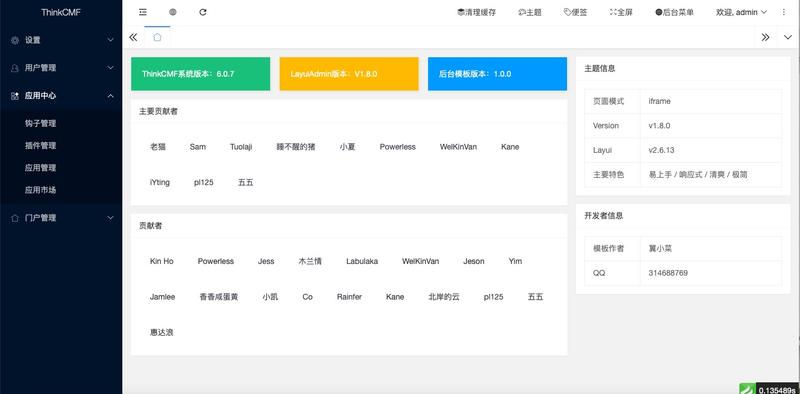The image size is (800, 394).
Task: Click contributor Jamlee
Action: click(x=162, y=297)
